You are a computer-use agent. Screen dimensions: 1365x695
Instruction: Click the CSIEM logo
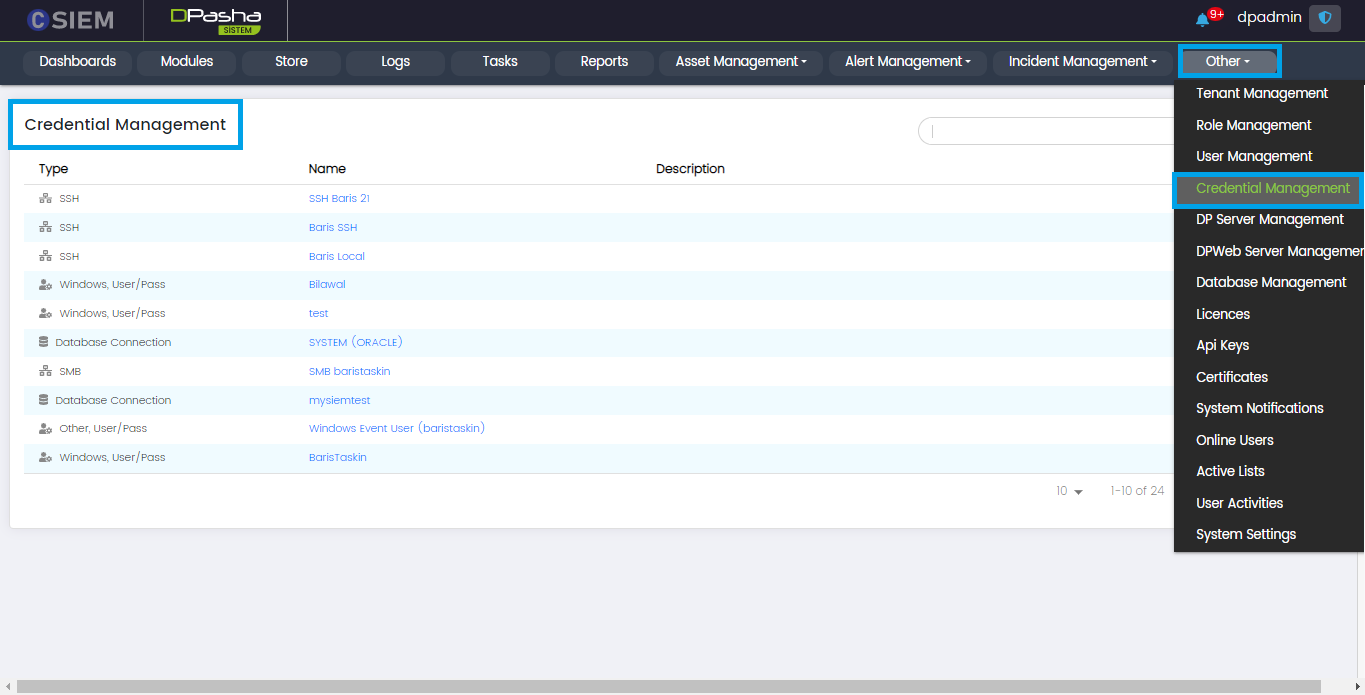pyautogui.click(x=70, y=20)
